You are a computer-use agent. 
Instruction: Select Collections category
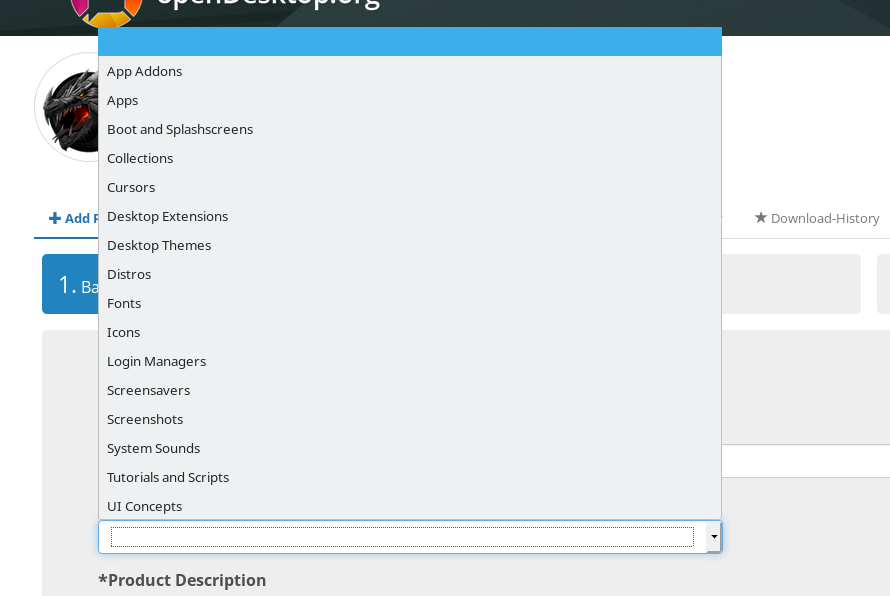pos(410,158)
